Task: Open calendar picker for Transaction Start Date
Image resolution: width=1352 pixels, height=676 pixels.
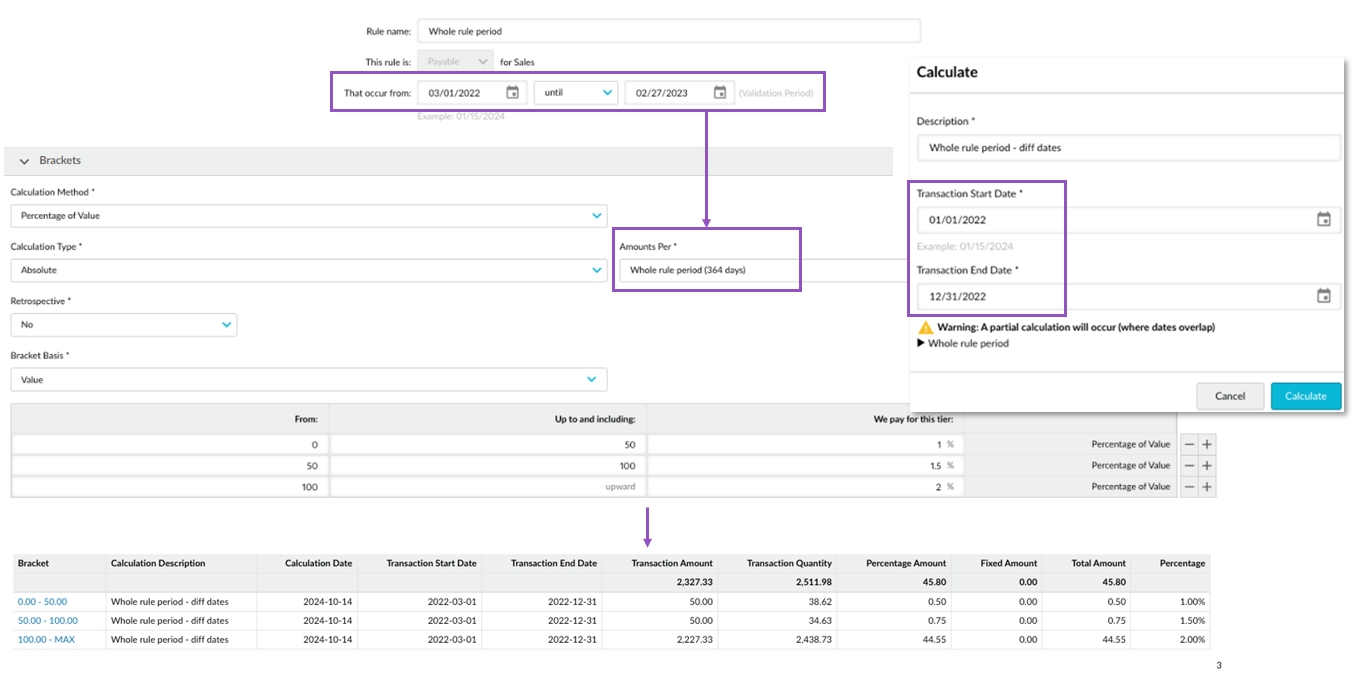Action: (x=1323, y=220)
